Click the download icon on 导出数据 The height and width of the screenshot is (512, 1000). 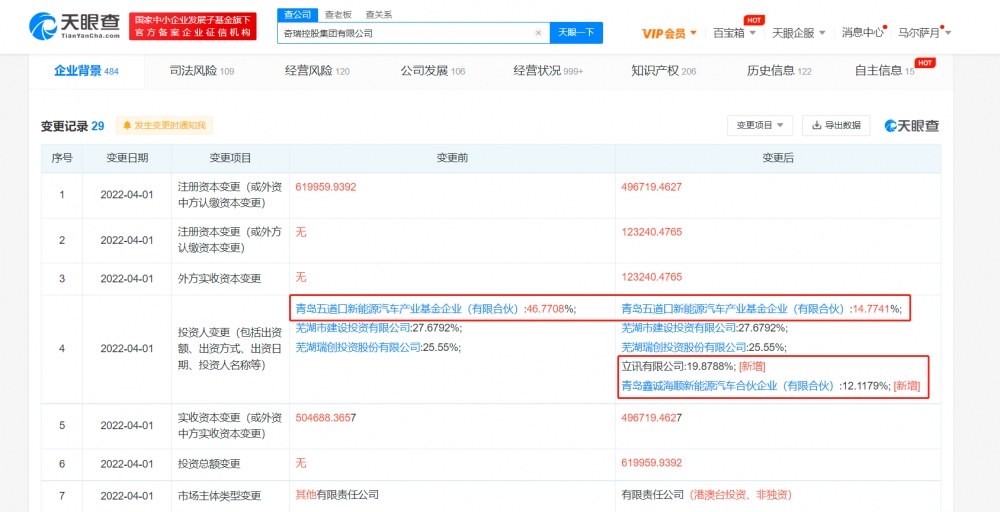817,126
